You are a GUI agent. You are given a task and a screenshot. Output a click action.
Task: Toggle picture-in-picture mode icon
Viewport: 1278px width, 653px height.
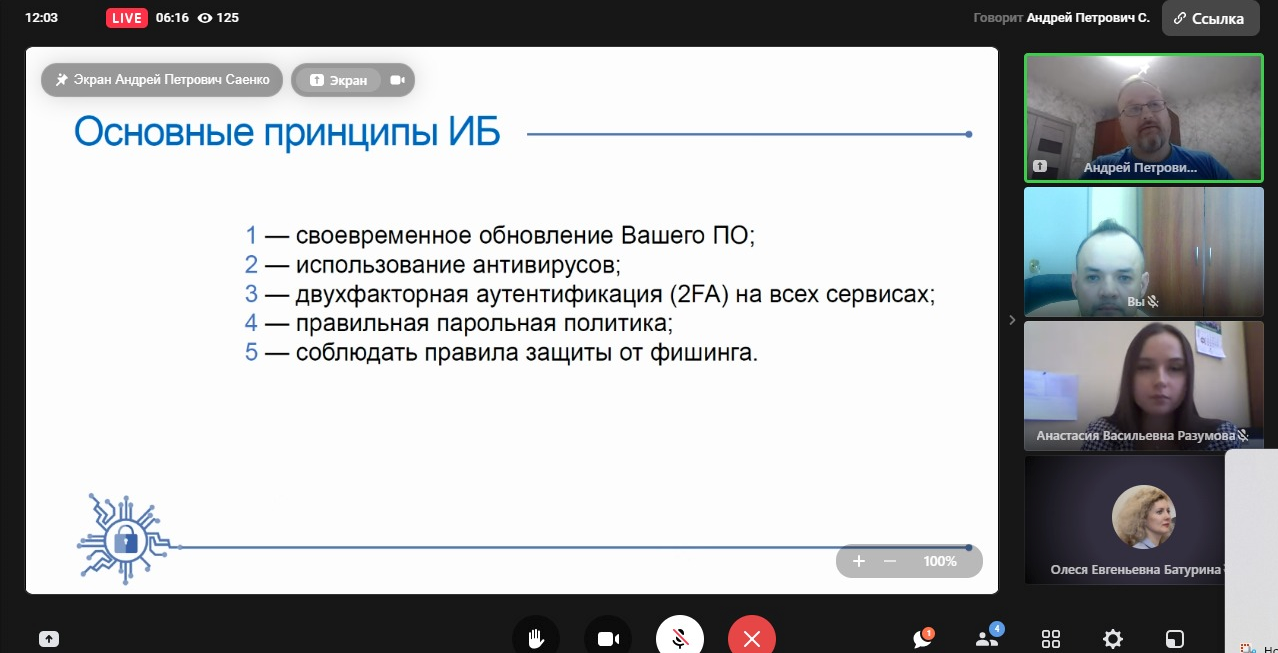[x=1175, y=639]
